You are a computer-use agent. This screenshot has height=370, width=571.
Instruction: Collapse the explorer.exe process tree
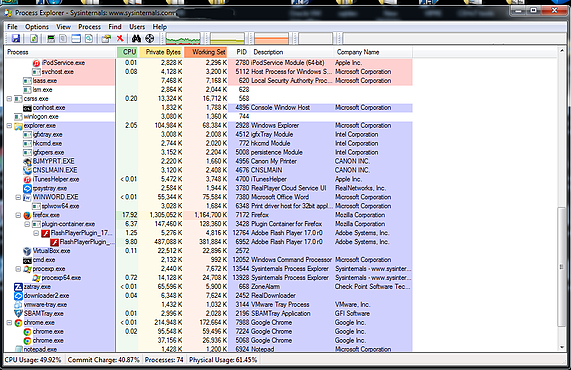[9, 126]
